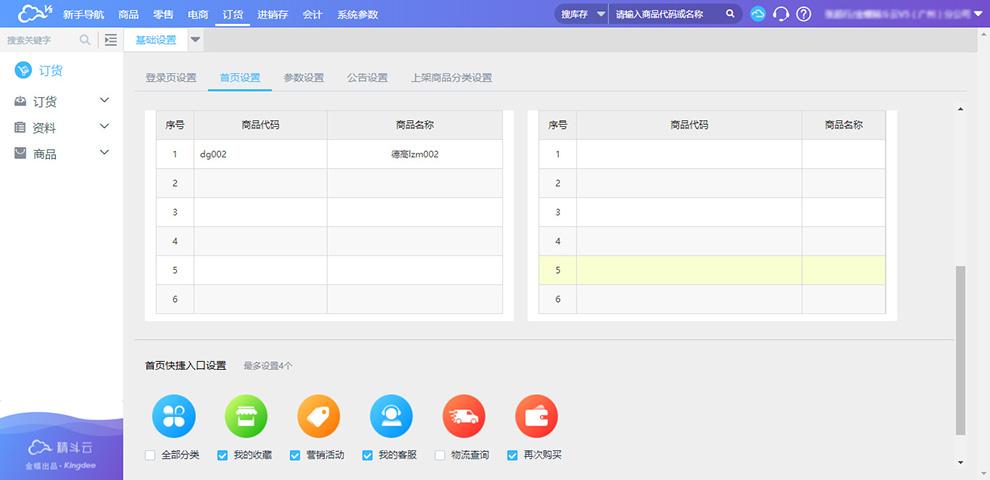This screenshot has height=480, width=990.
Task: Open the customer service headset icon in the header
Action: (x=781, y=14)
